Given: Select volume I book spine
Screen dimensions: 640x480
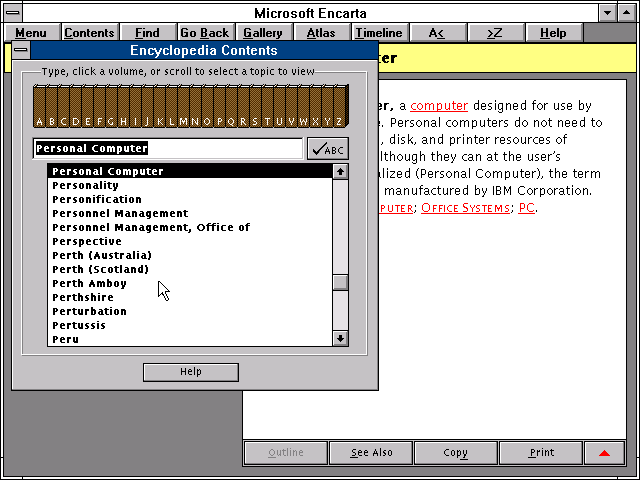Looking at the screenshot, I should (136, 107).
